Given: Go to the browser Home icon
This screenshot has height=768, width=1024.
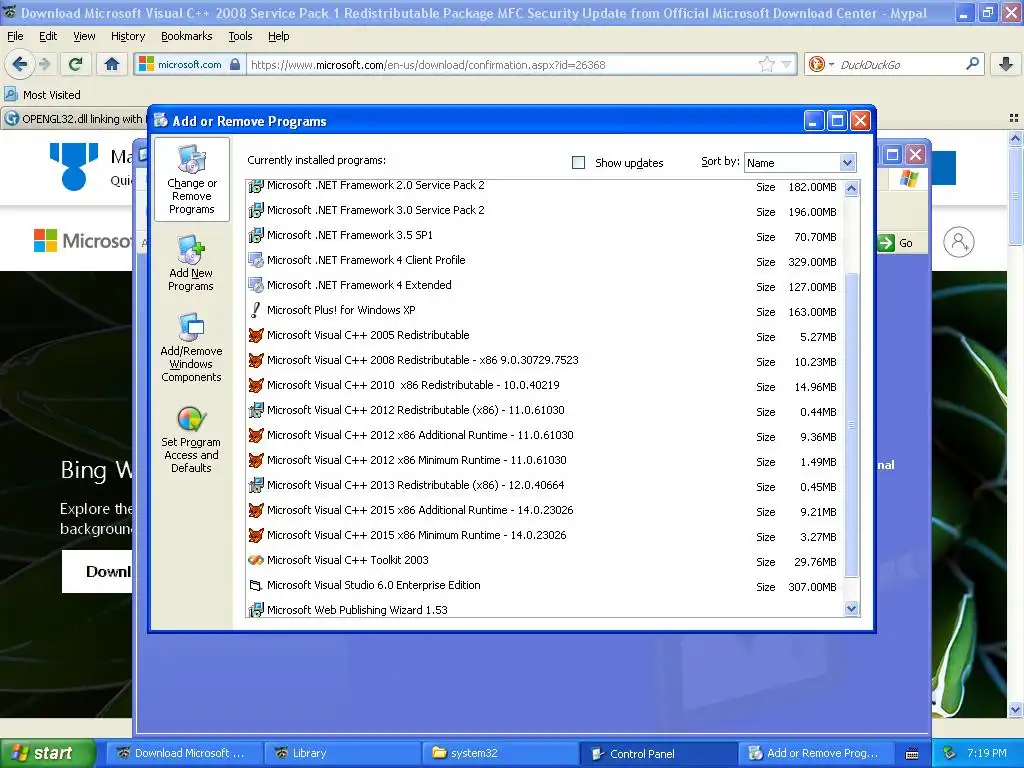Looking at the screenshot, I should tap(112, 64).
